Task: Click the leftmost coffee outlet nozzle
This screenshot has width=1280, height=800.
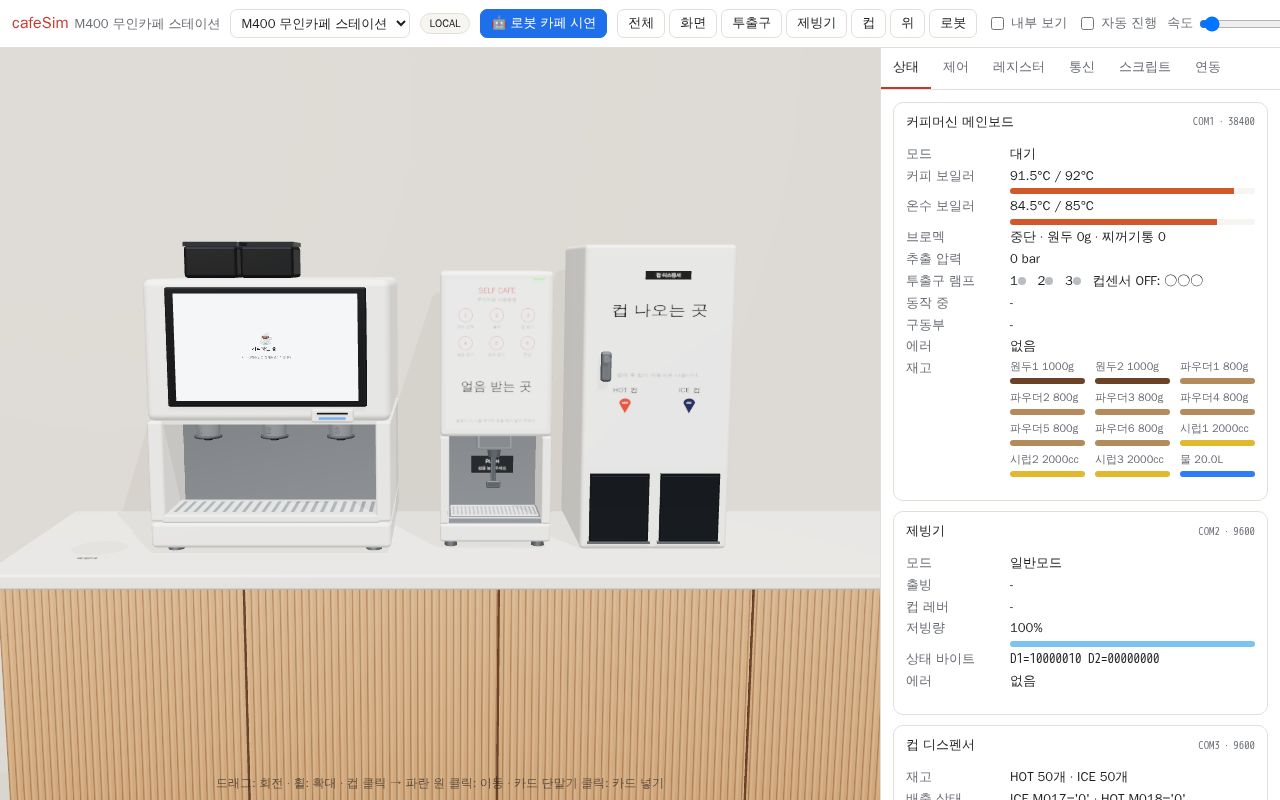Action: (x=207, y=432)
